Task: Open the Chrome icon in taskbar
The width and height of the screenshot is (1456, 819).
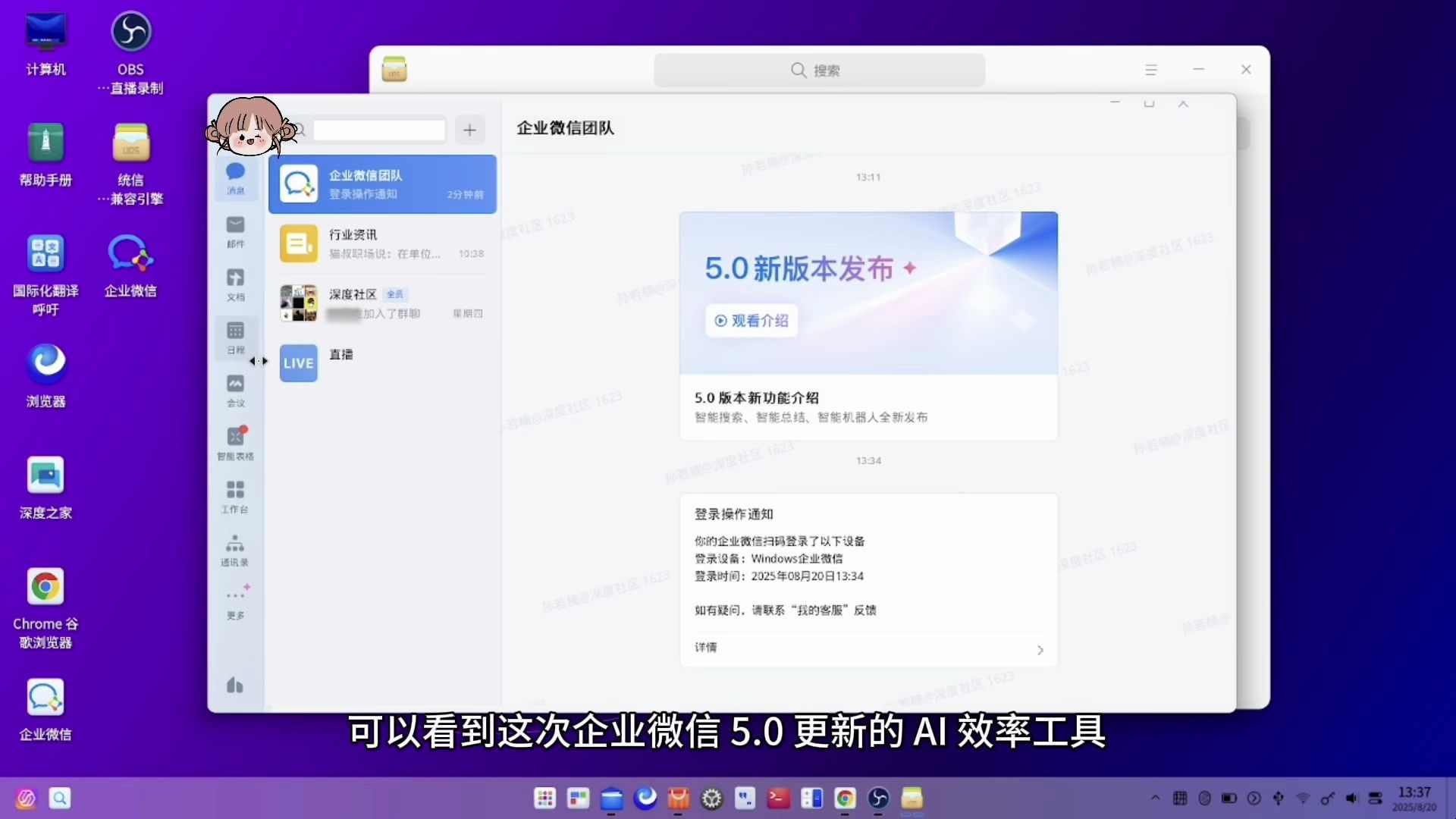Action: pyautogui.click(x=845, y=798)
